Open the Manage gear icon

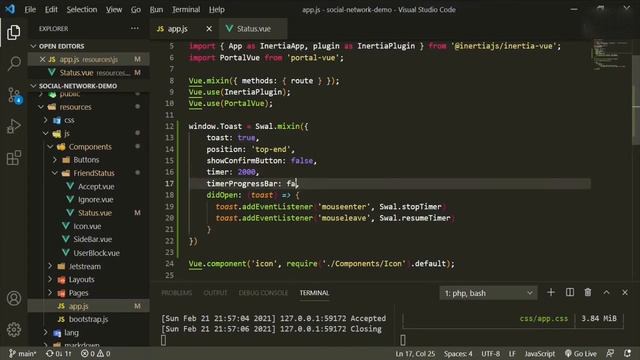13,329
